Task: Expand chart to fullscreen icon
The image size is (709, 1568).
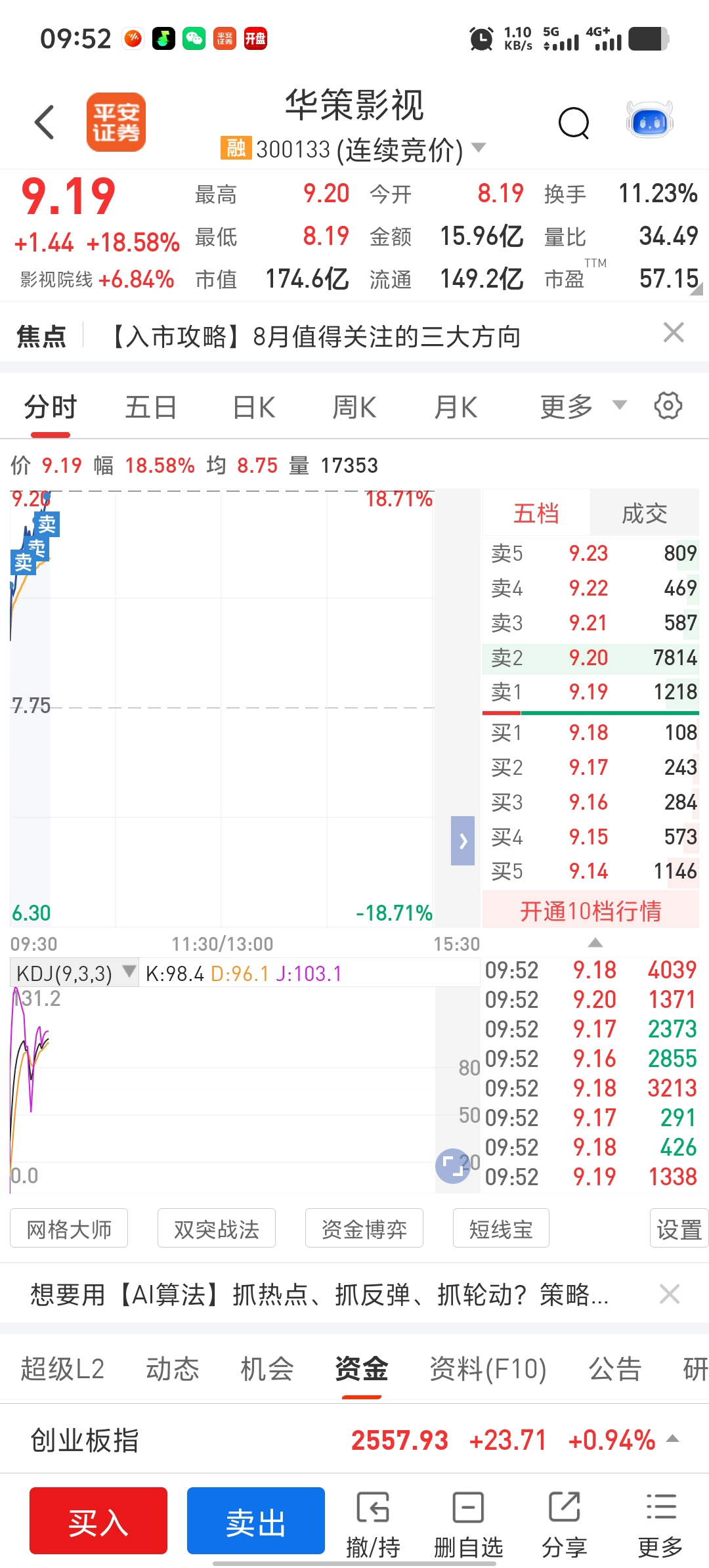Action: pyautogui.click(x=452, y=1166)
